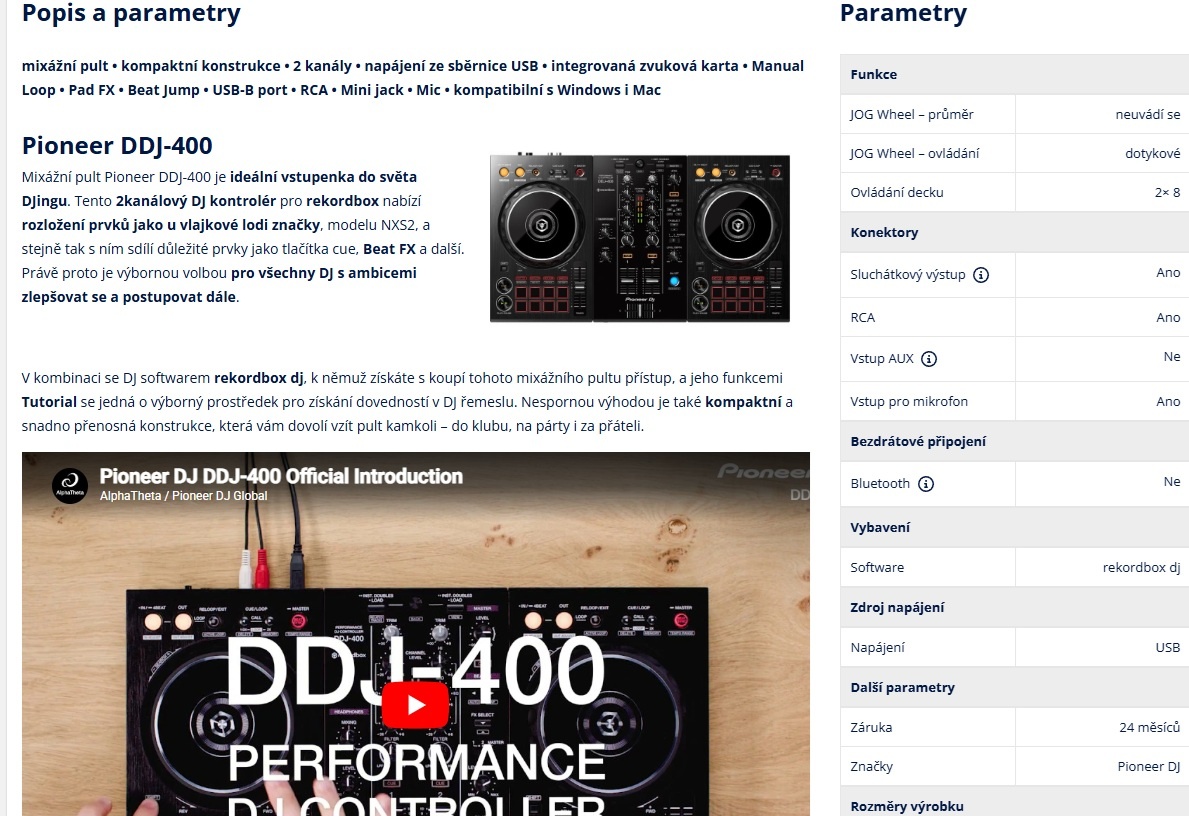Click the info icon next to Sluchátkový výstup

click(x=981, y=275)
